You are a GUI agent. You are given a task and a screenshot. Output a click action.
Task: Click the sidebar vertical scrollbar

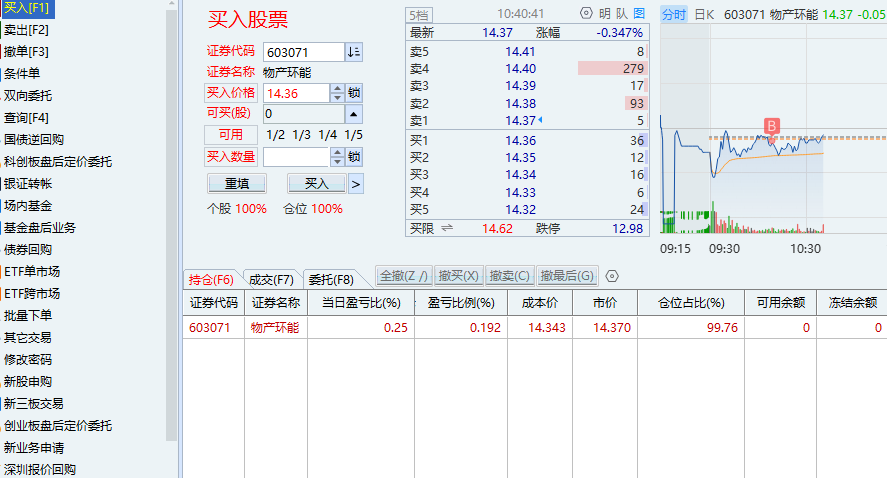[172, 226]
